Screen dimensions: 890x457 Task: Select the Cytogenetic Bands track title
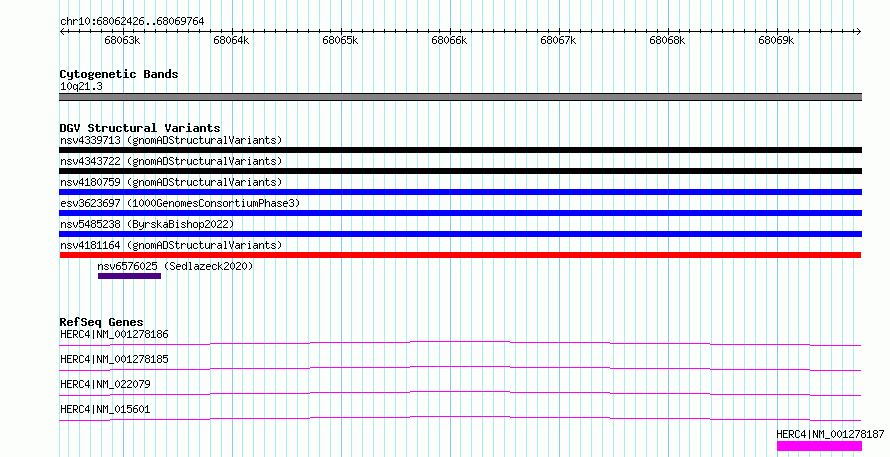tap(119, 74)
